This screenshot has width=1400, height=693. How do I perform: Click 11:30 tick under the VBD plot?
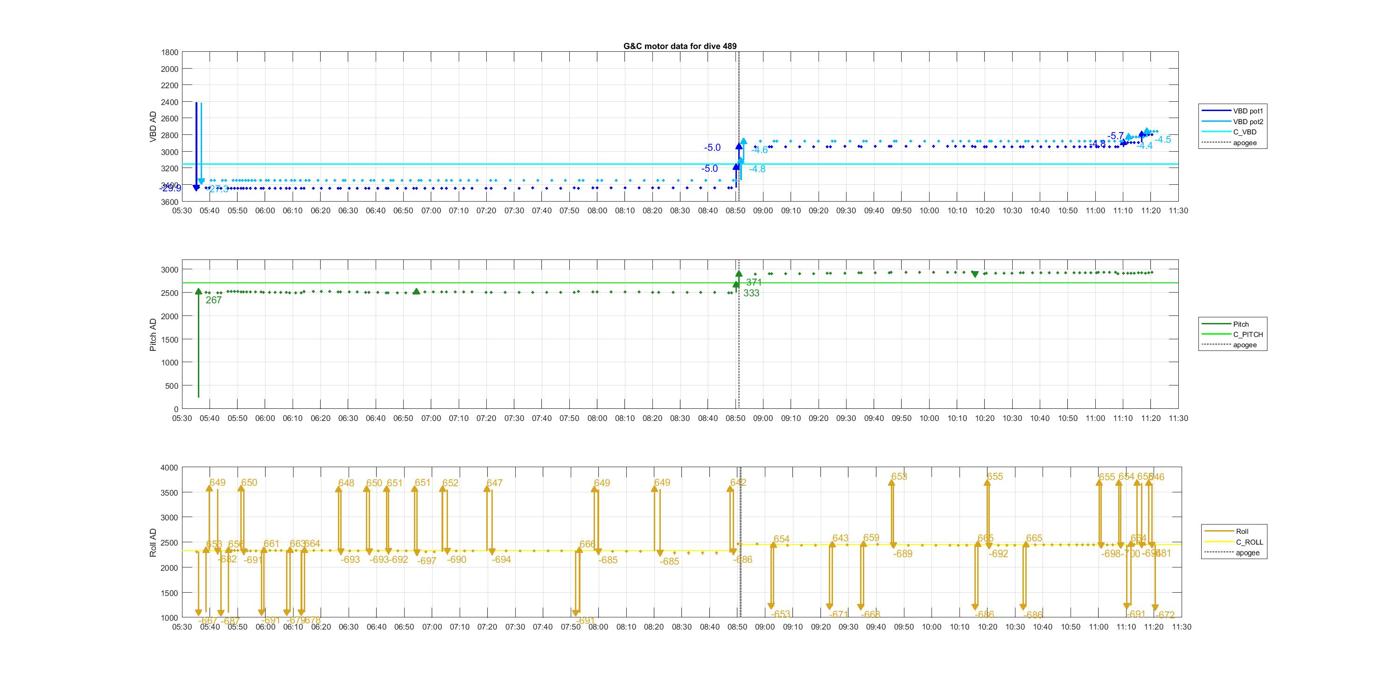pos(1178,210)
